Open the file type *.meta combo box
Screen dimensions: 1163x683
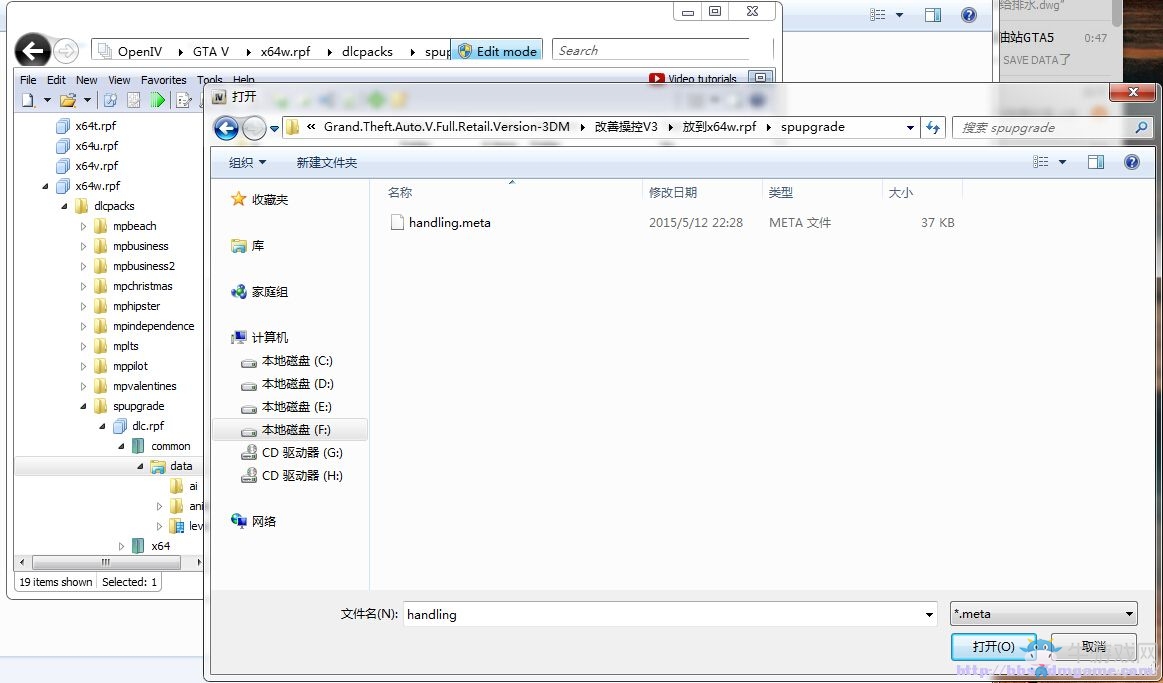click(x=1044, y=613)
